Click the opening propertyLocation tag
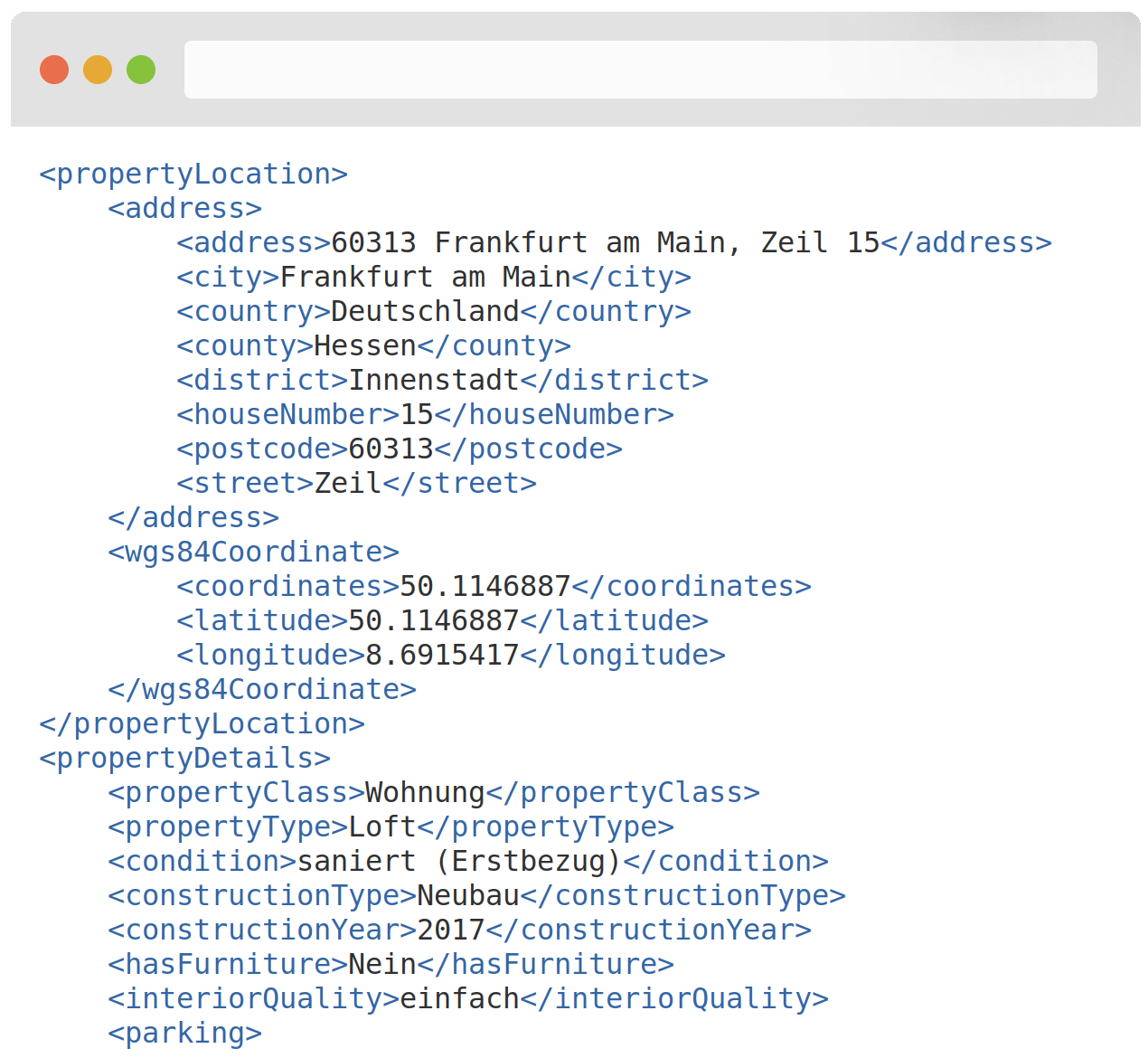The height and width of the screenshot is (1058, 1148). (x=193, y=174)
